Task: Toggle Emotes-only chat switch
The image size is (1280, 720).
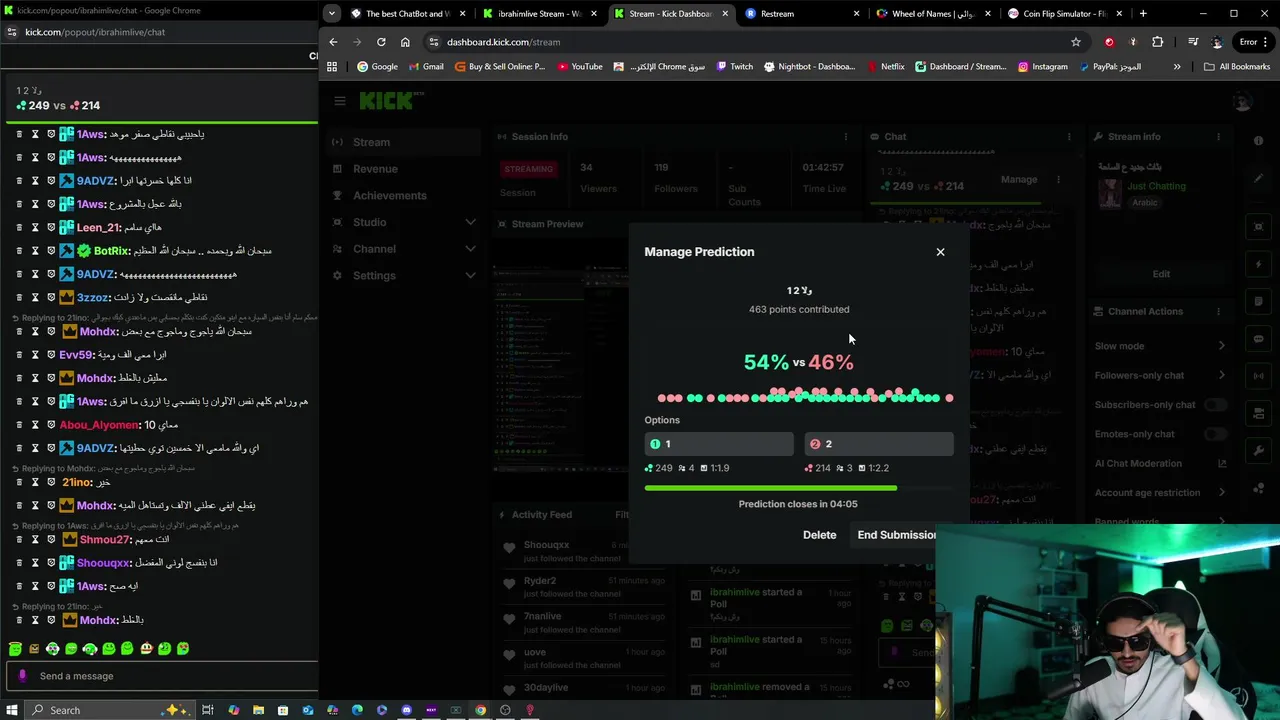Action: pyautogui.click(x=1215, y=434)
